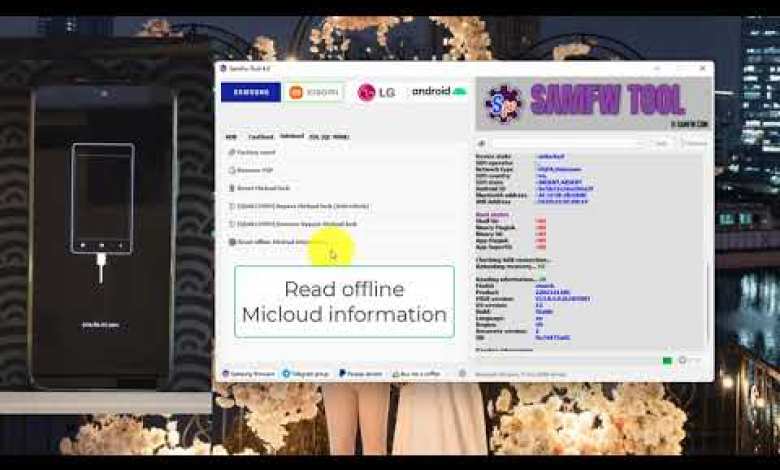Open the ADB tab
The image size is (780, 470).
coord(231,137)
